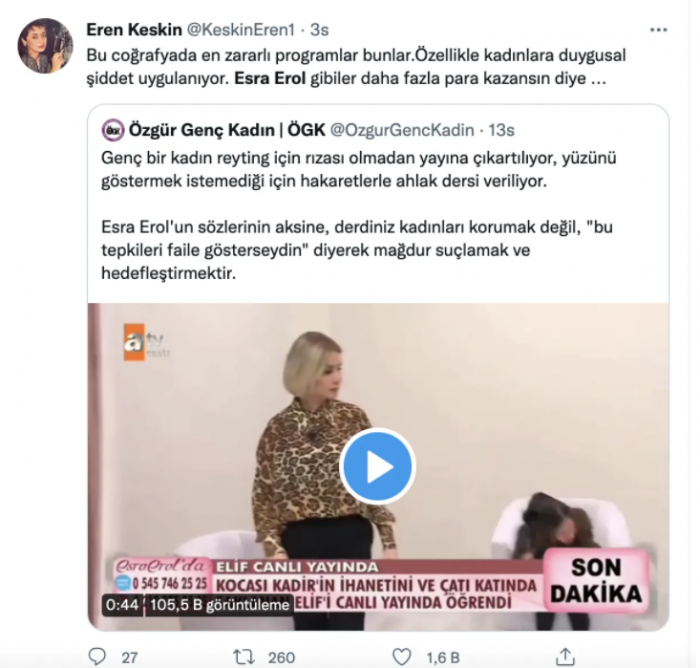Click the bold Esra Erol text
The width and height of the screenshot is (700, 668).
pyautogui.click(x=270, y=78)
